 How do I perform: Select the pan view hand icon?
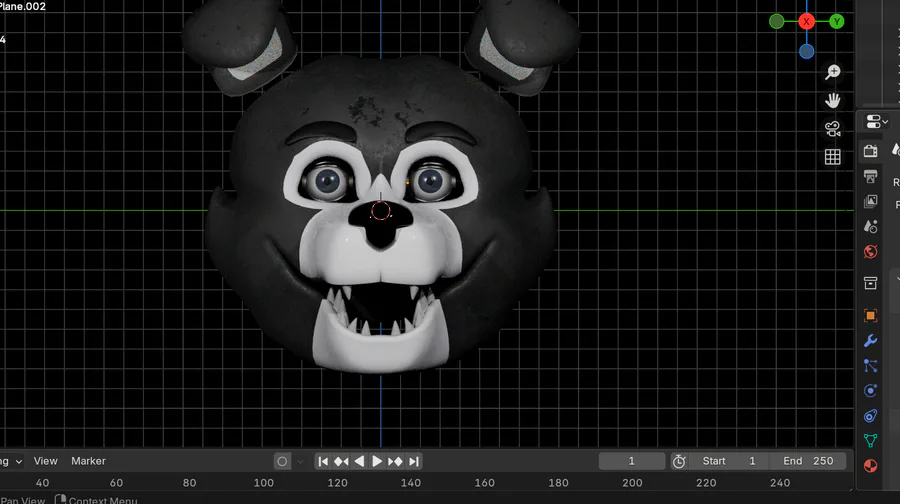833,100
